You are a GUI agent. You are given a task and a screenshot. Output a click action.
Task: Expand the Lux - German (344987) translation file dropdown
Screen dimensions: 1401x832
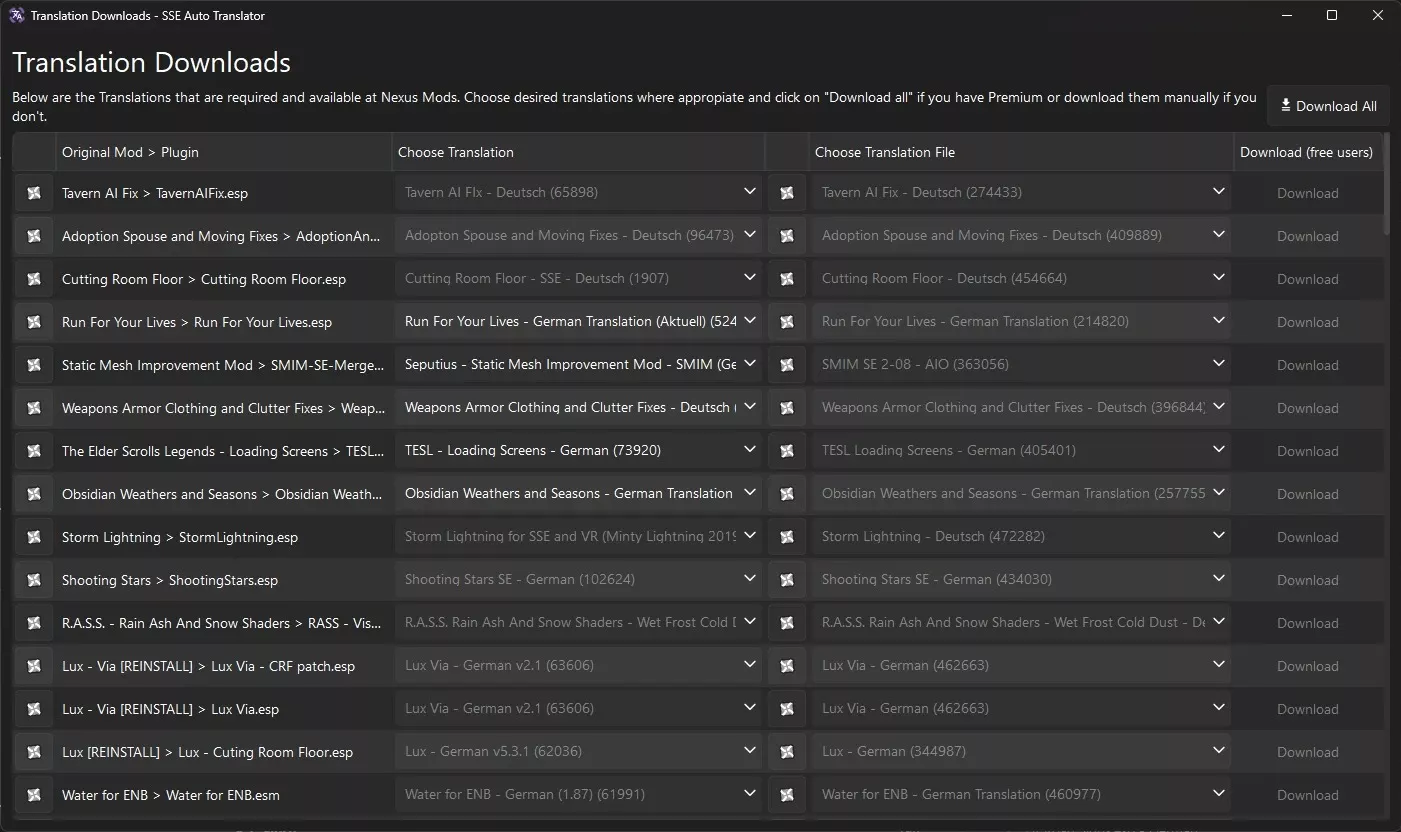coord(1021,752)
